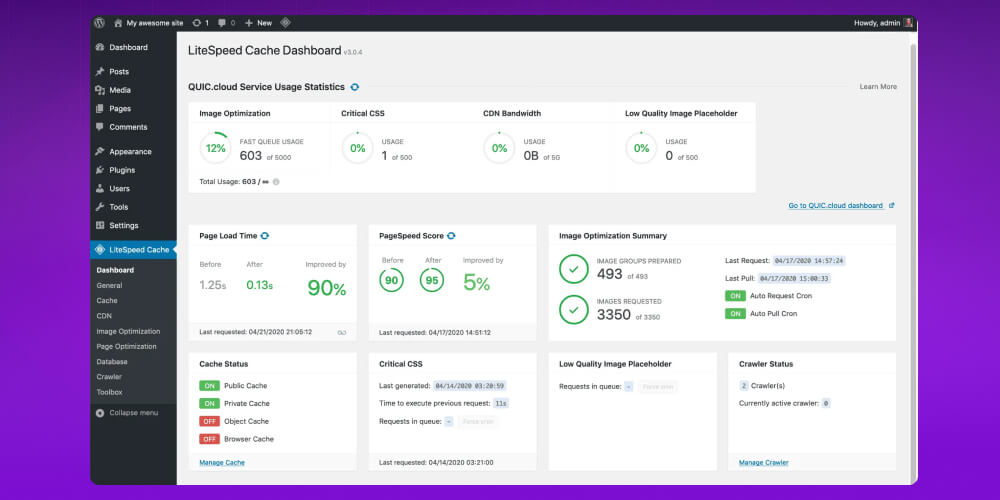Toggle the Object Cache OFF badge
The height and width of the screenshot is (500, 1000).
tap(209, 421)
